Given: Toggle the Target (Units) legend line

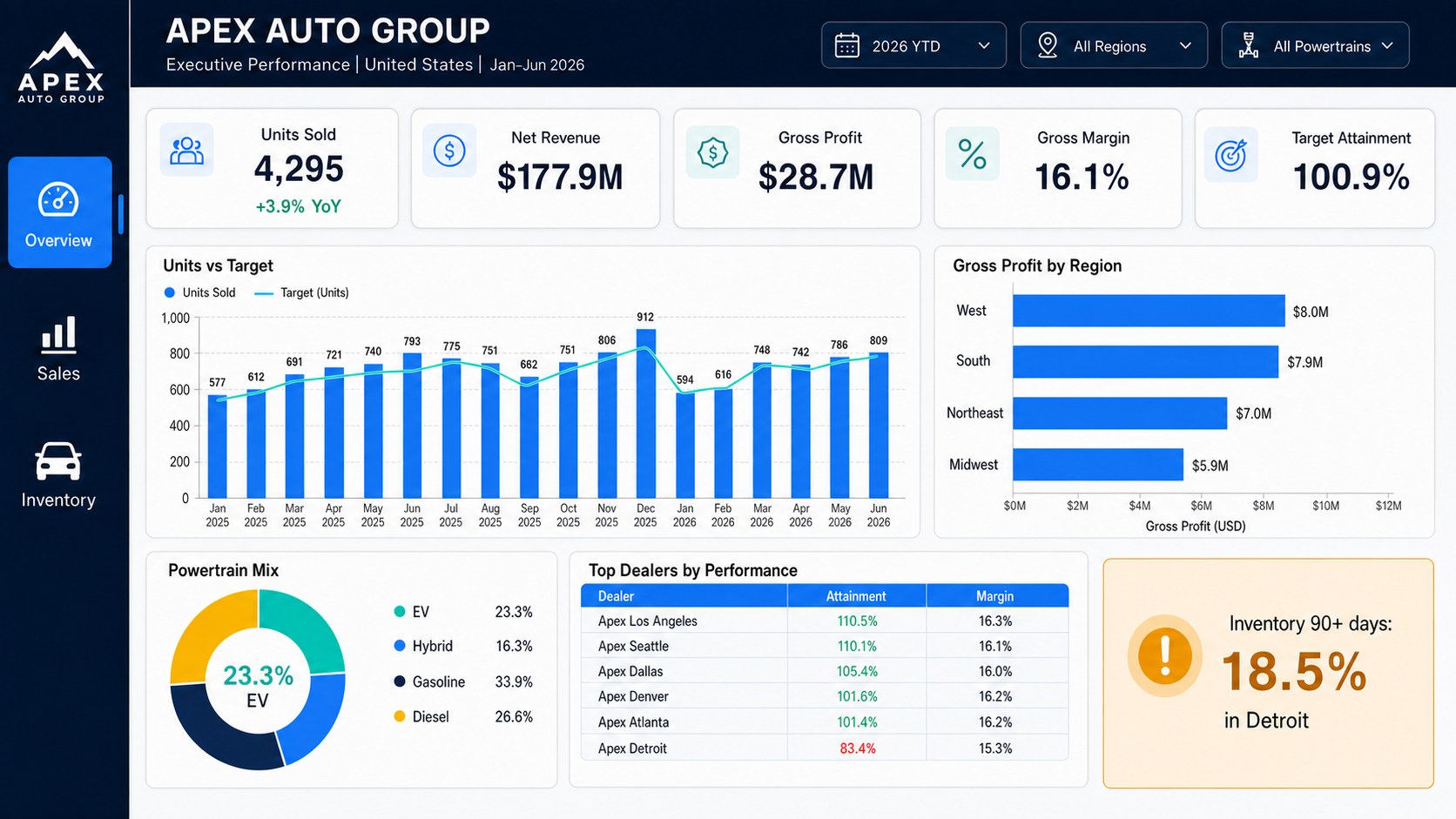Looking at the screenshot, I should [263, 293].
